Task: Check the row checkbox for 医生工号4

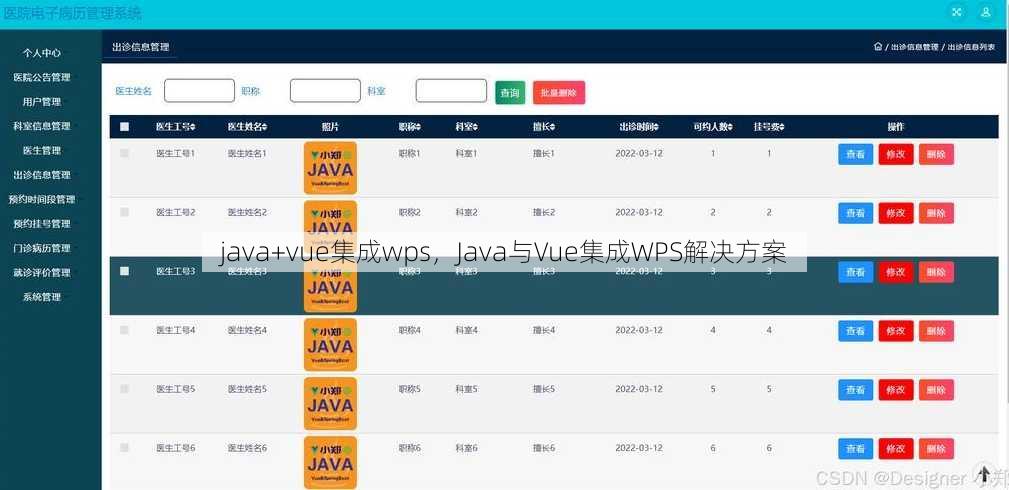Action: [124, 330]
